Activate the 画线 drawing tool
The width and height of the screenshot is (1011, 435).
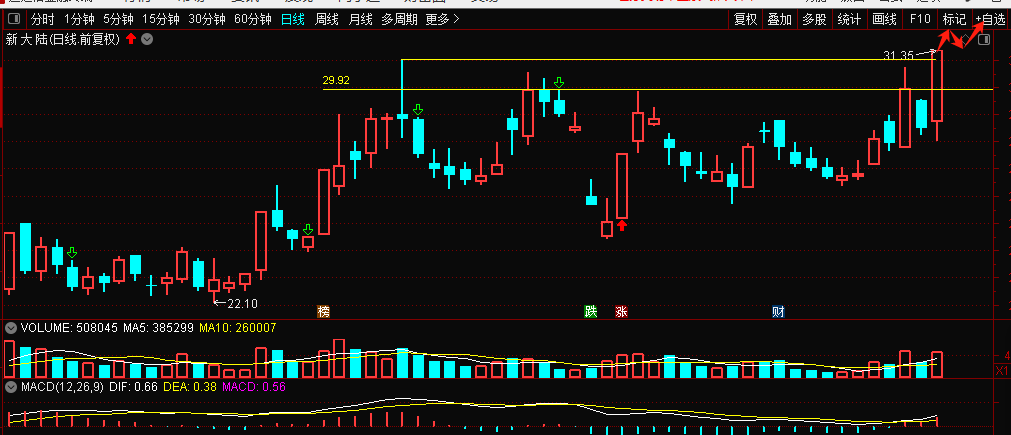click(x=884, y=19)
